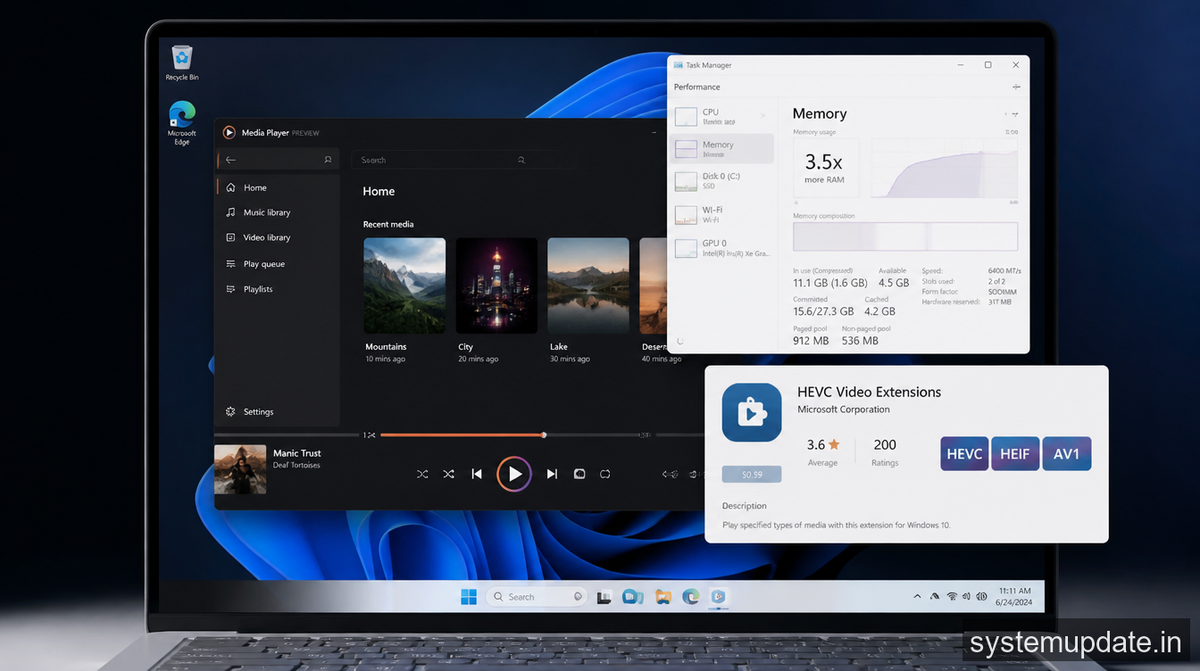Open Music library in the sidebar
The width and height of the screenshot is (1200, 671).
[277, 213]
